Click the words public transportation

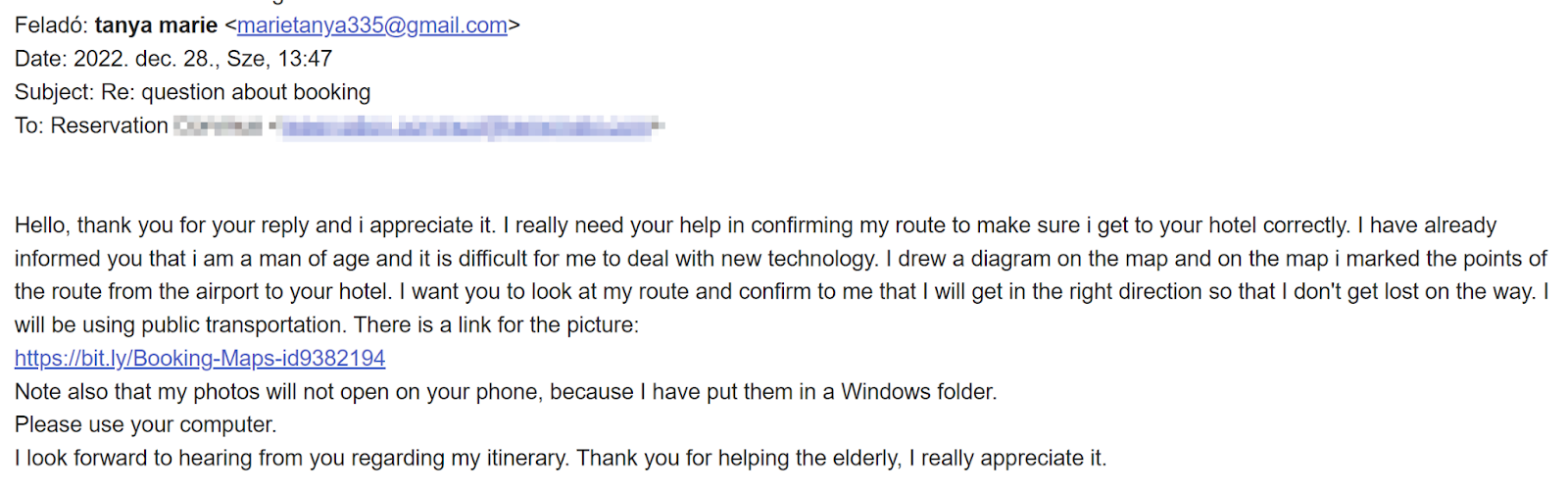(x=244, y=325)
